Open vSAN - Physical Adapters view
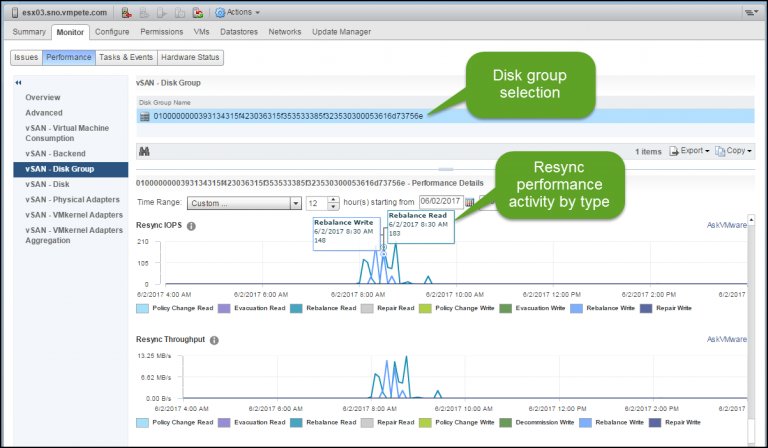 [x=72, y=200]
